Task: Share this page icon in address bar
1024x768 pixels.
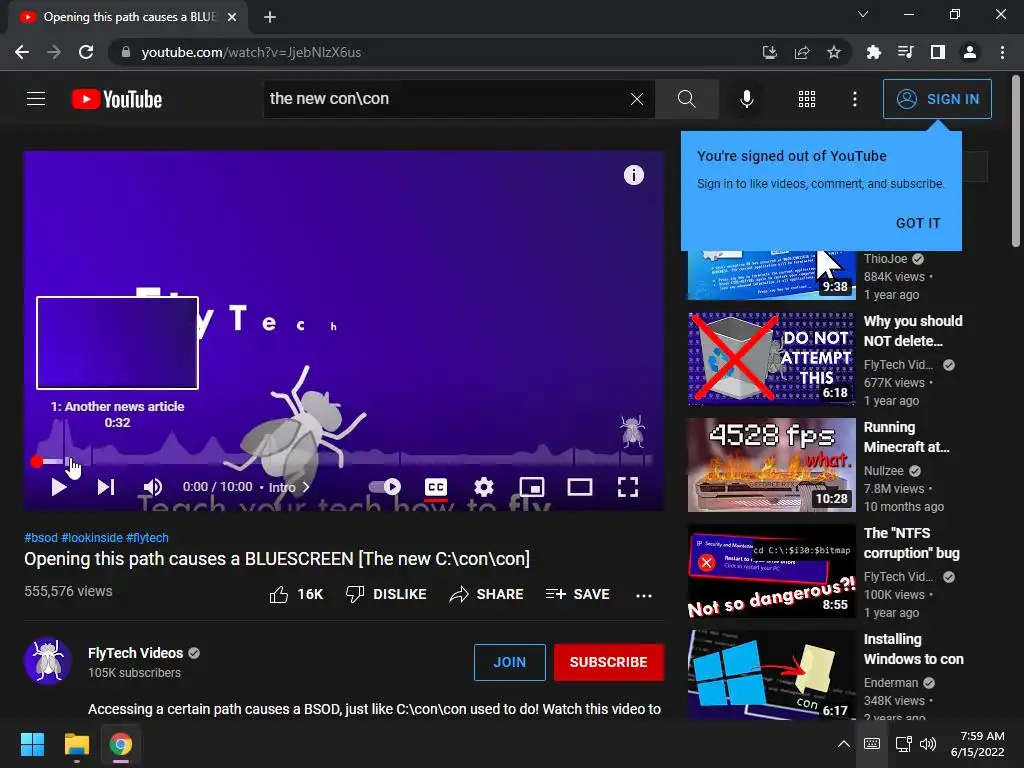Action: tap(802, 52)
